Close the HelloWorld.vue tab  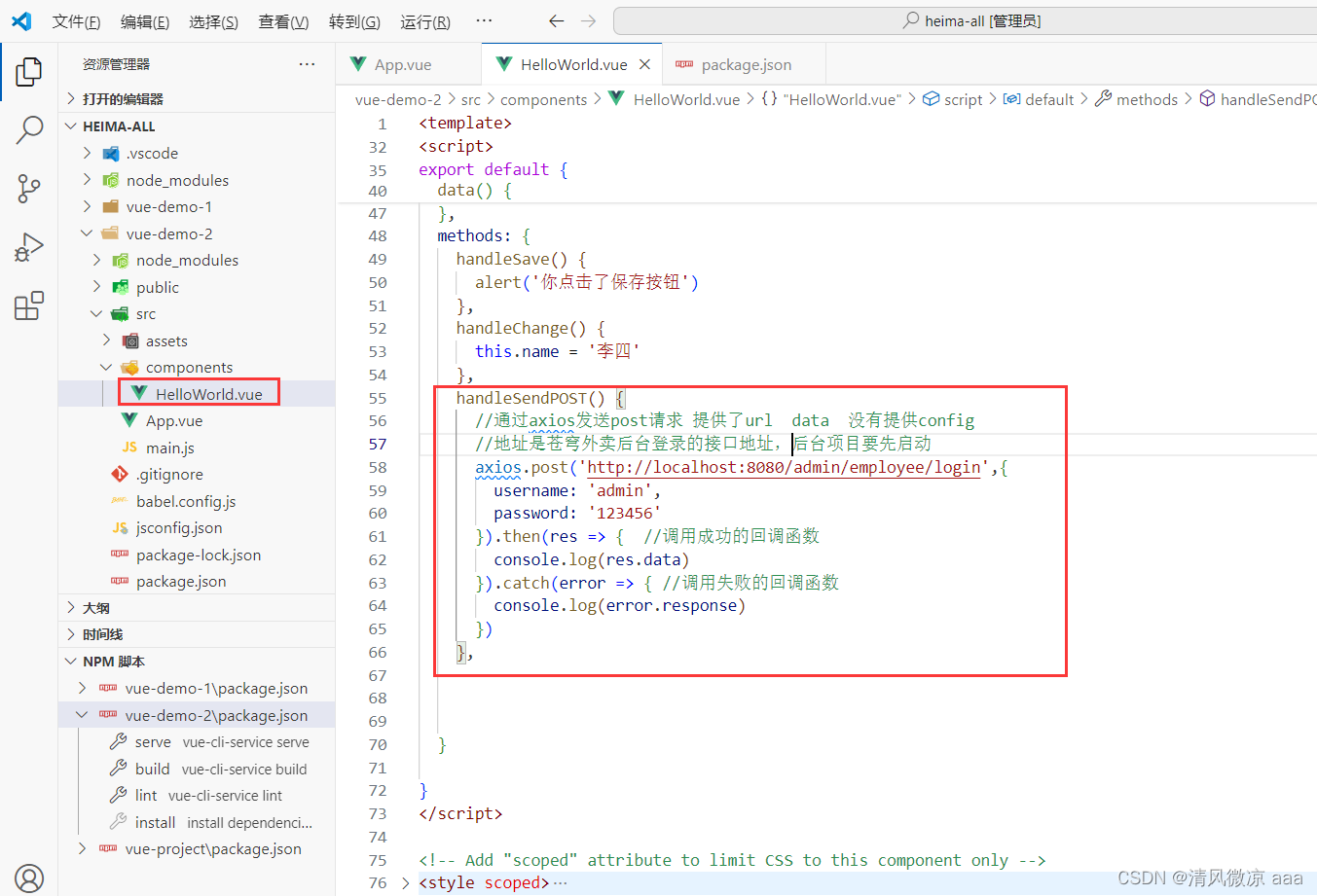(644, 64)
